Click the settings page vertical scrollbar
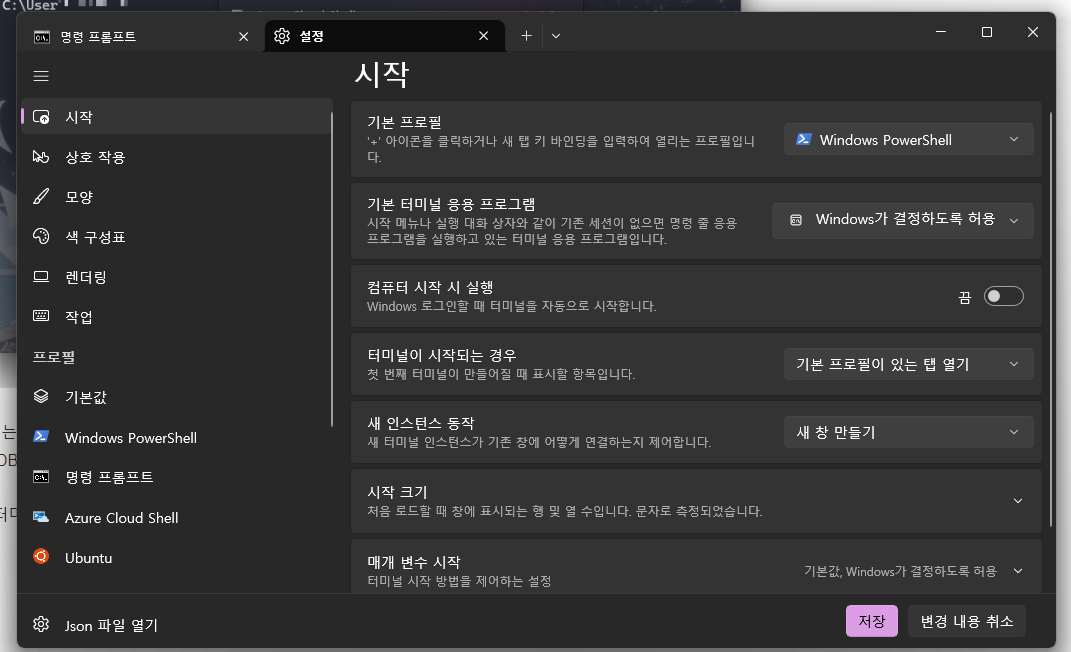This screenshot has width=1071, height=652. tap(1051, 320)
